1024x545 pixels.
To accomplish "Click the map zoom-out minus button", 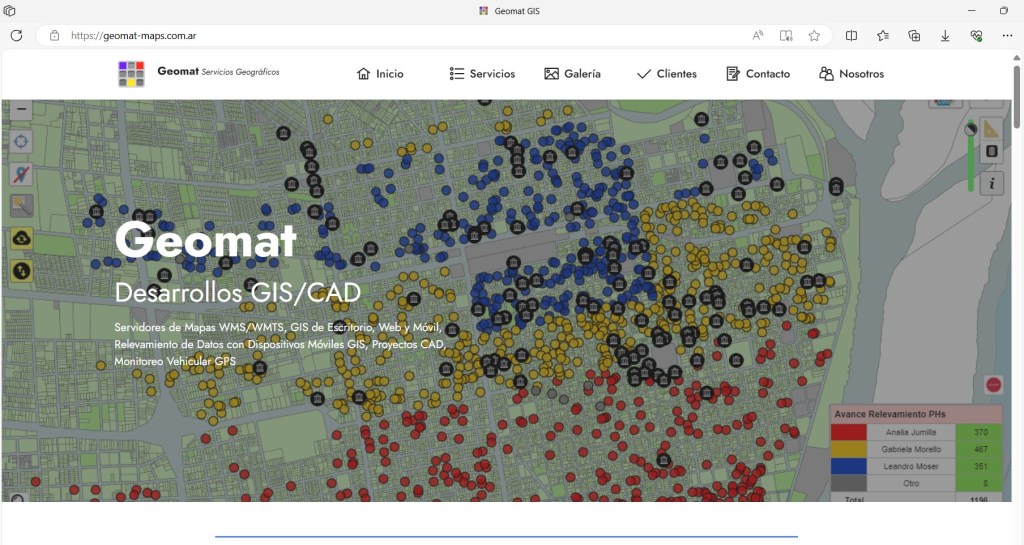I will click(x=21, y=110).
